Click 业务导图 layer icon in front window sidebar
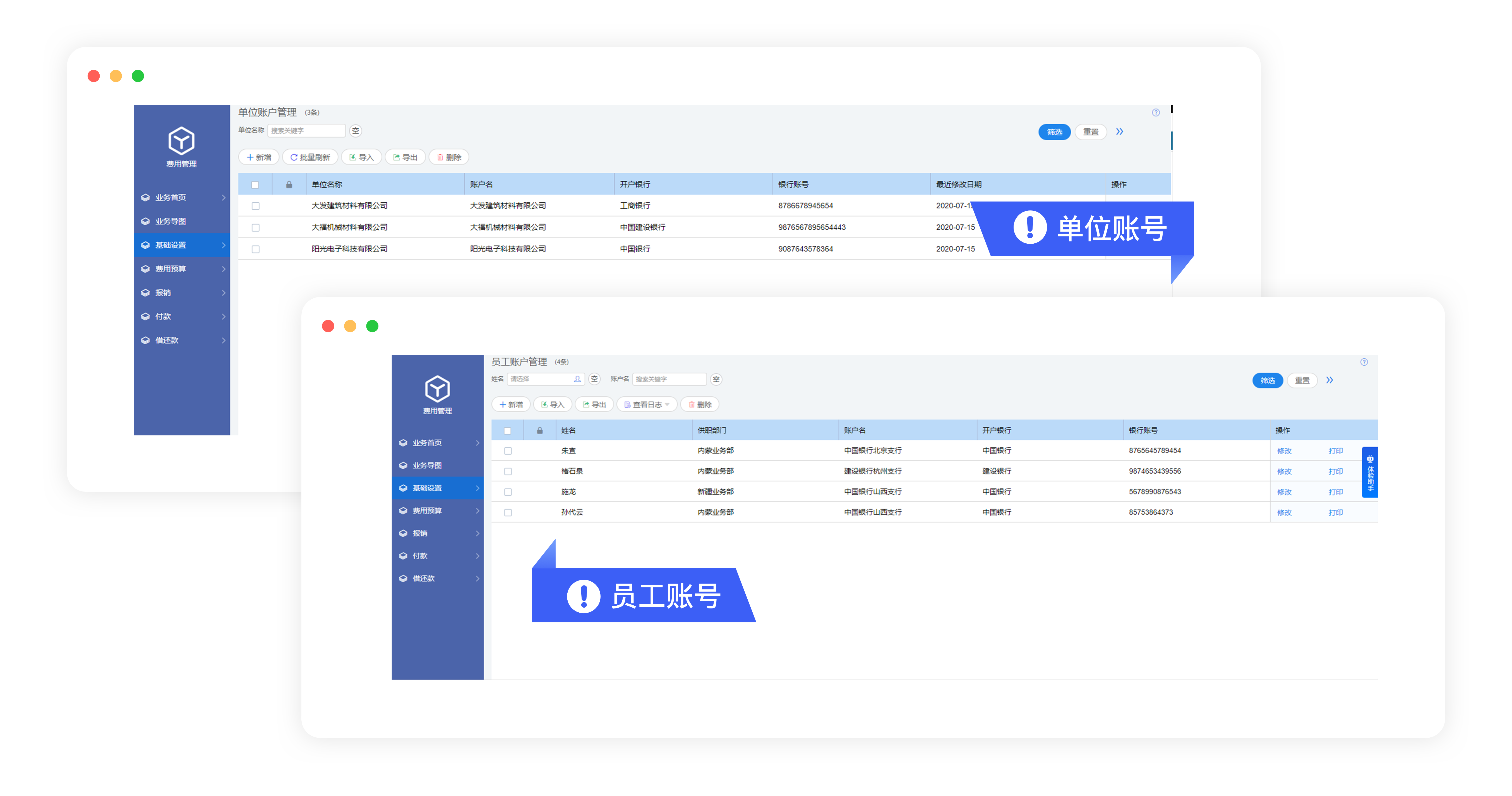1512x796 pixels. tap(403, 466)
